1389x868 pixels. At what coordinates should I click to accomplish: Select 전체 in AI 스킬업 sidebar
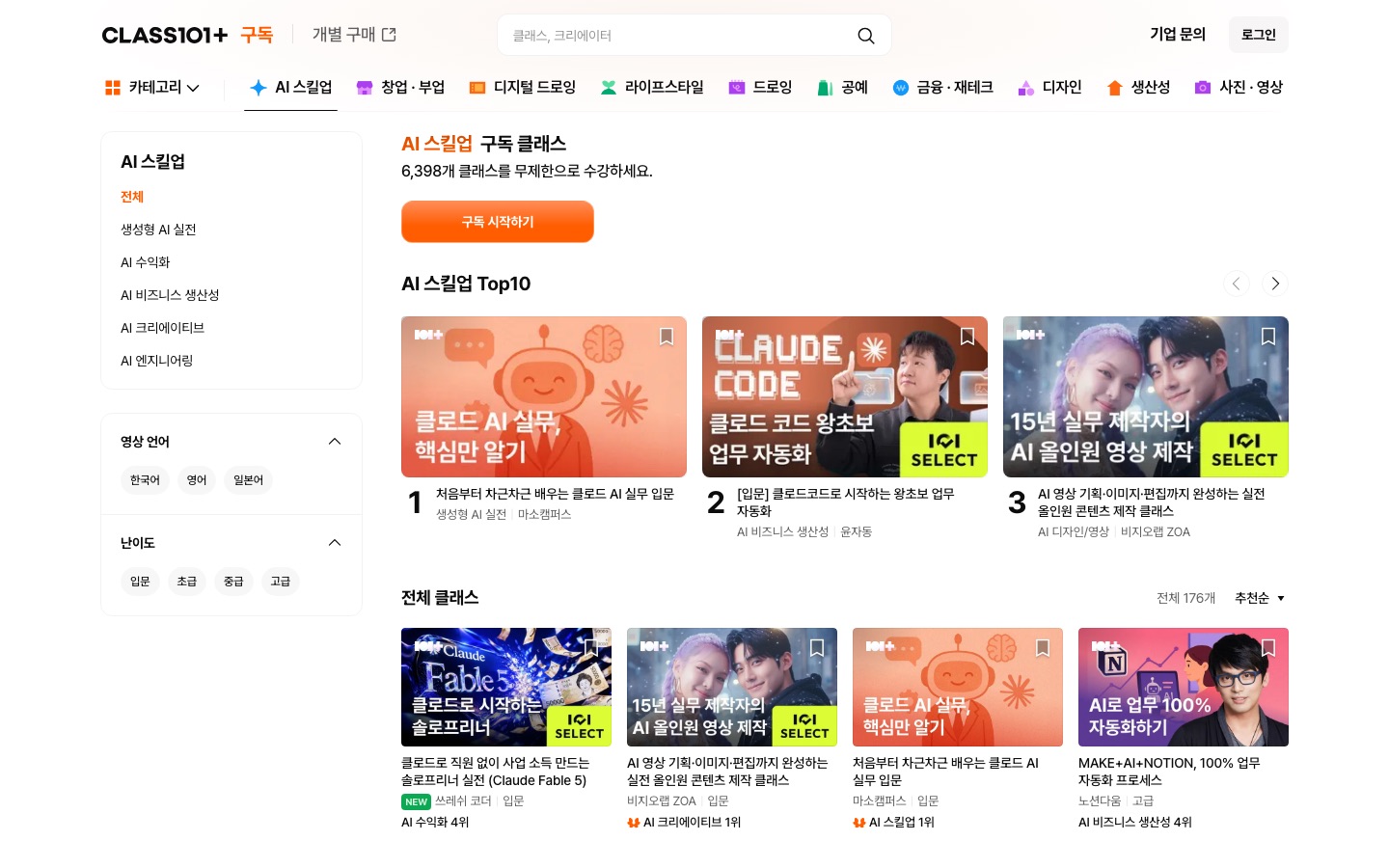(x=132, y=197)
